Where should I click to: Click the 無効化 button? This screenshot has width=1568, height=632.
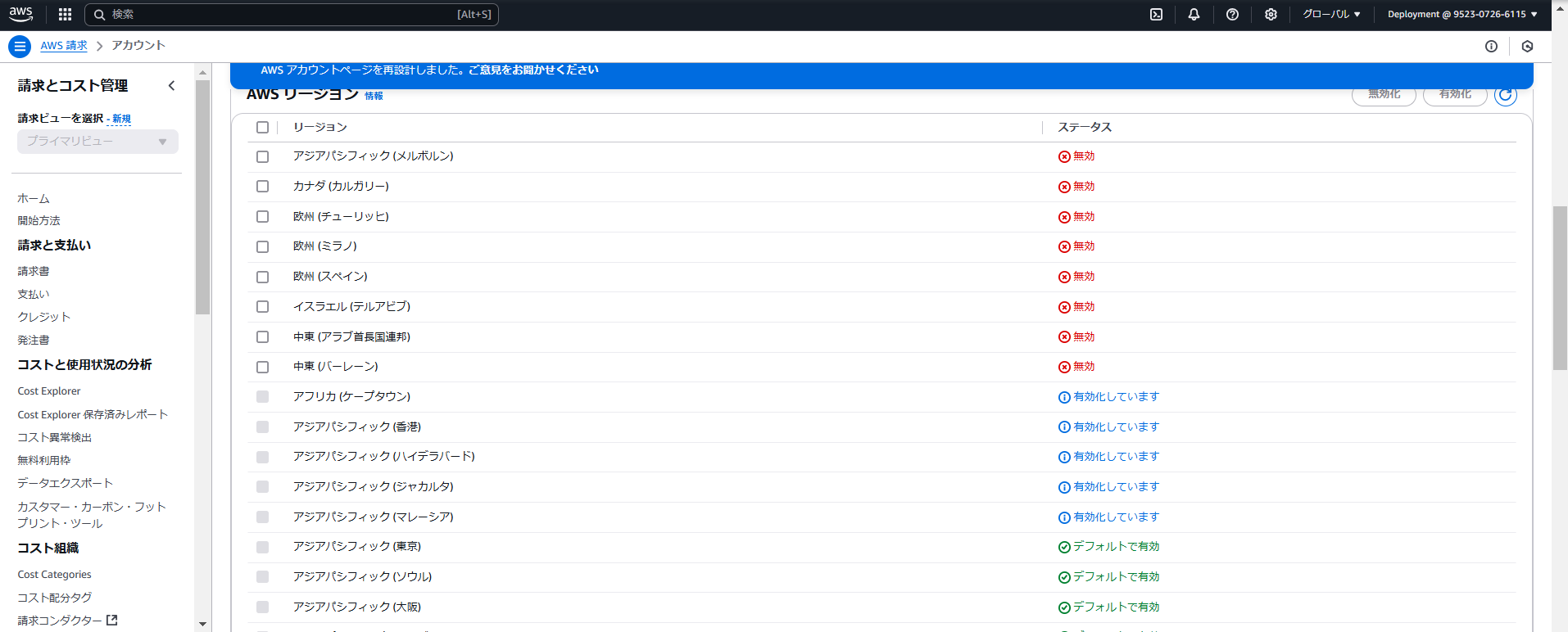(x=1384, y=94)
